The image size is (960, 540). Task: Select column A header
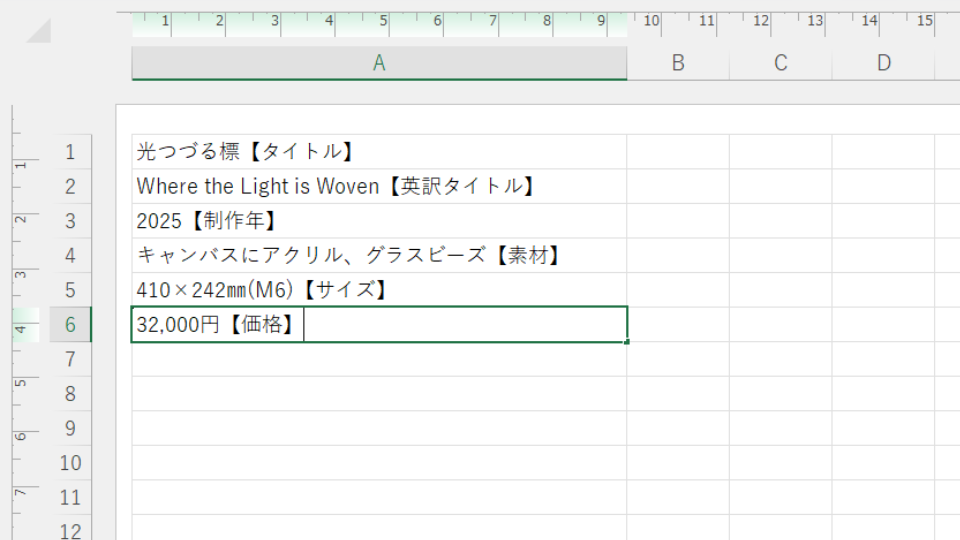click(379, 63)
